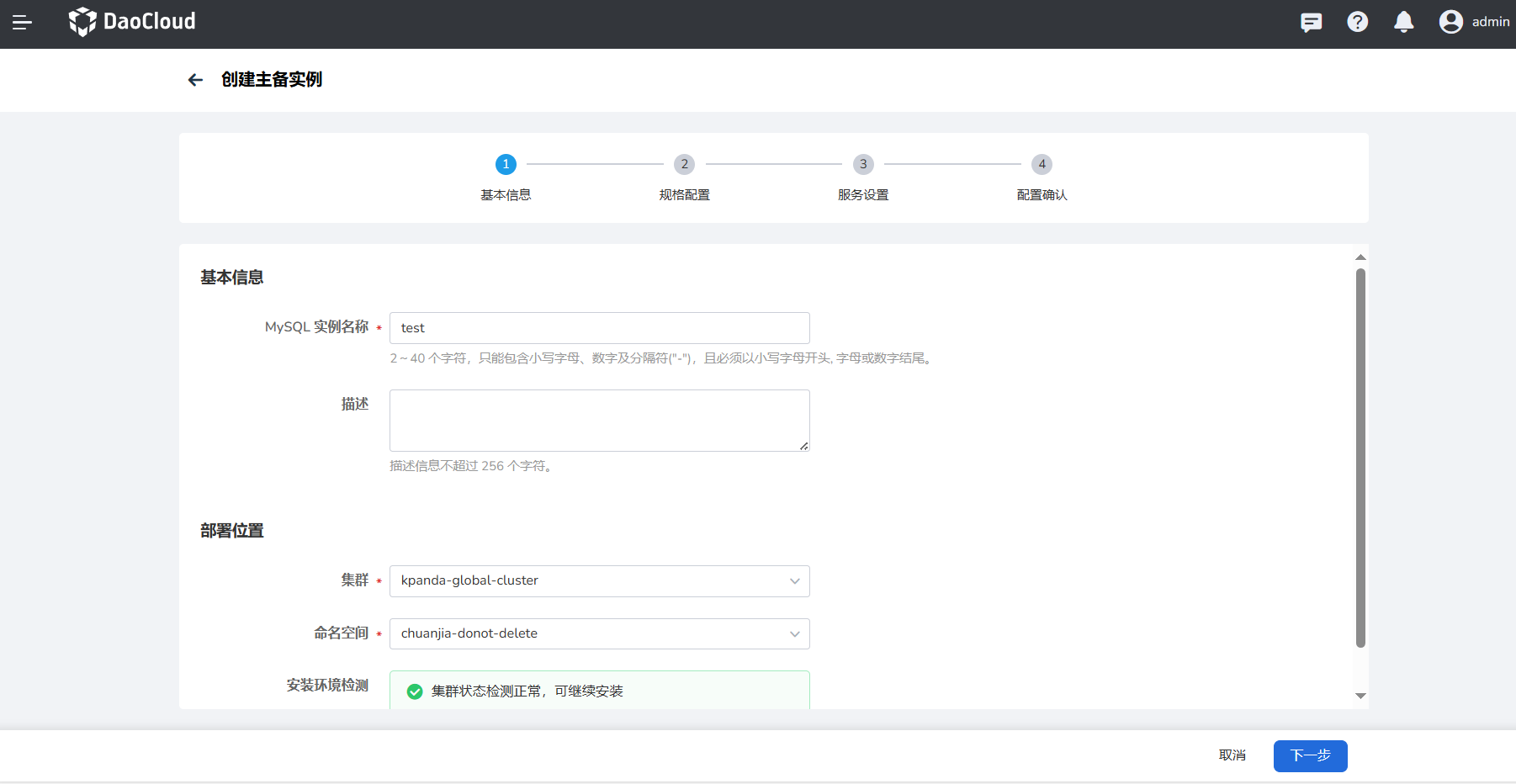
Task: Open the notifications bell
Action: coord(1403,23)
